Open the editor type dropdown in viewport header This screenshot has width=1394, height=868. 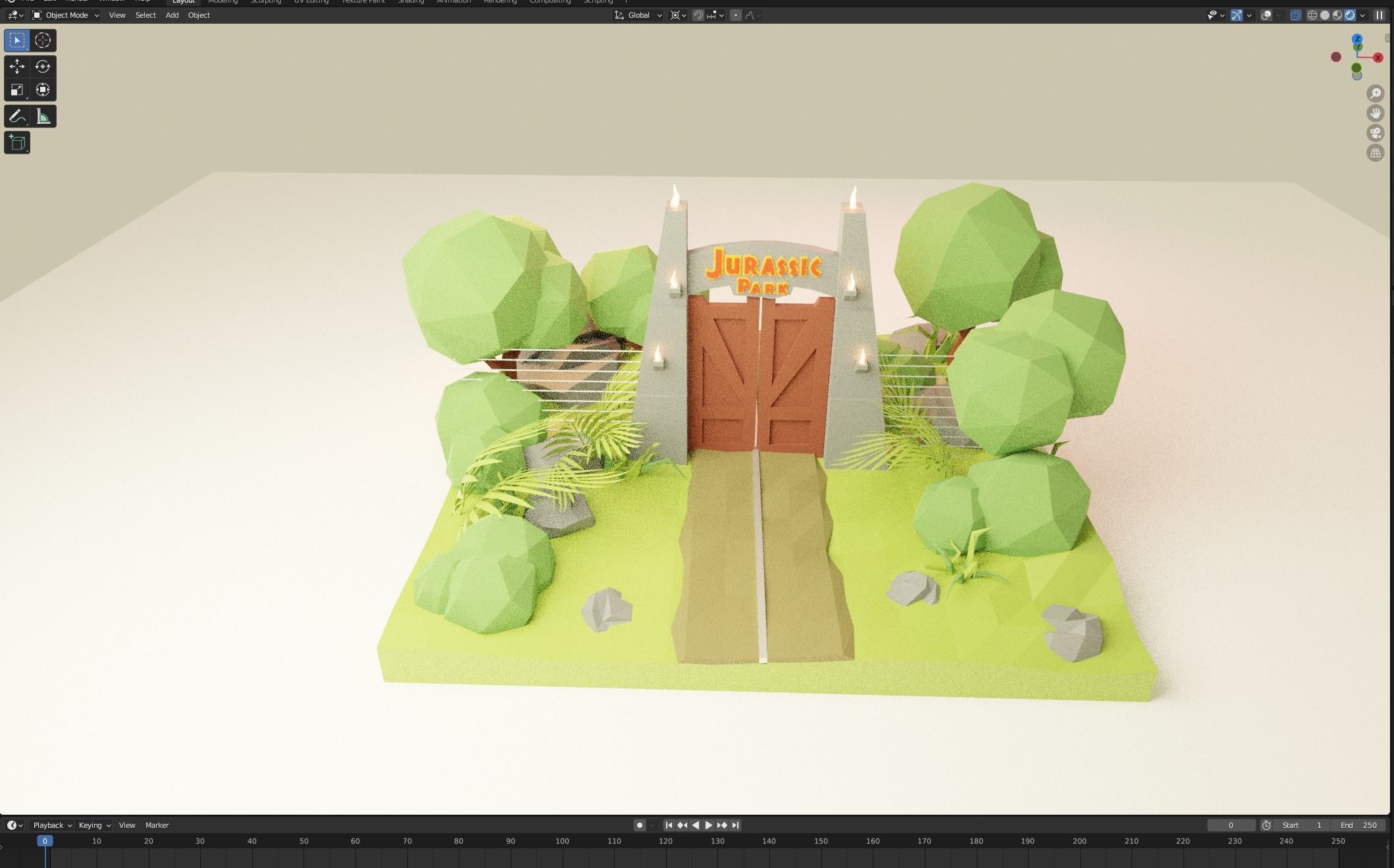[15, 15]
